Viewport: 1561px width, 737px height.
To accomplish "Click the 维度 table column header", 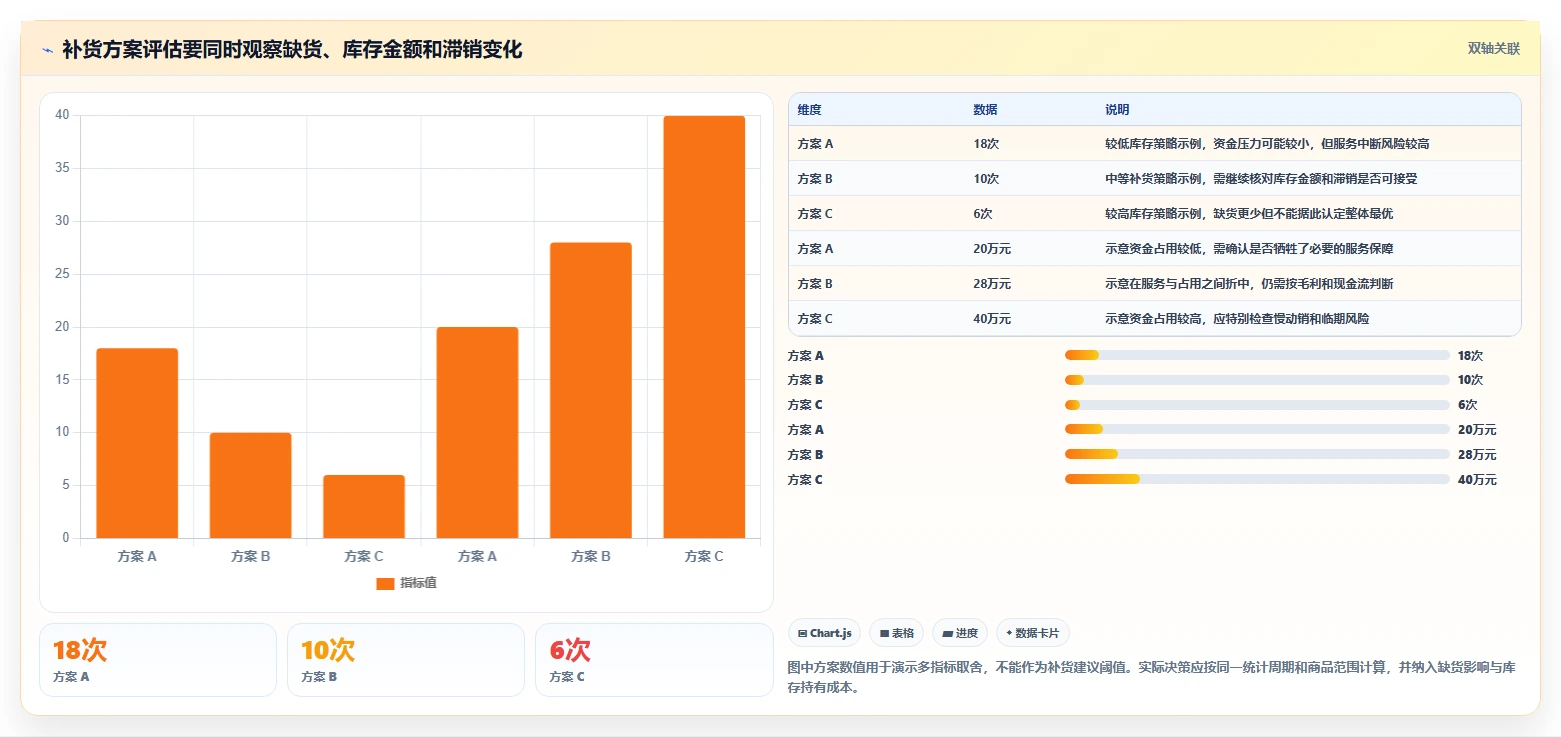I will [809, 110].
